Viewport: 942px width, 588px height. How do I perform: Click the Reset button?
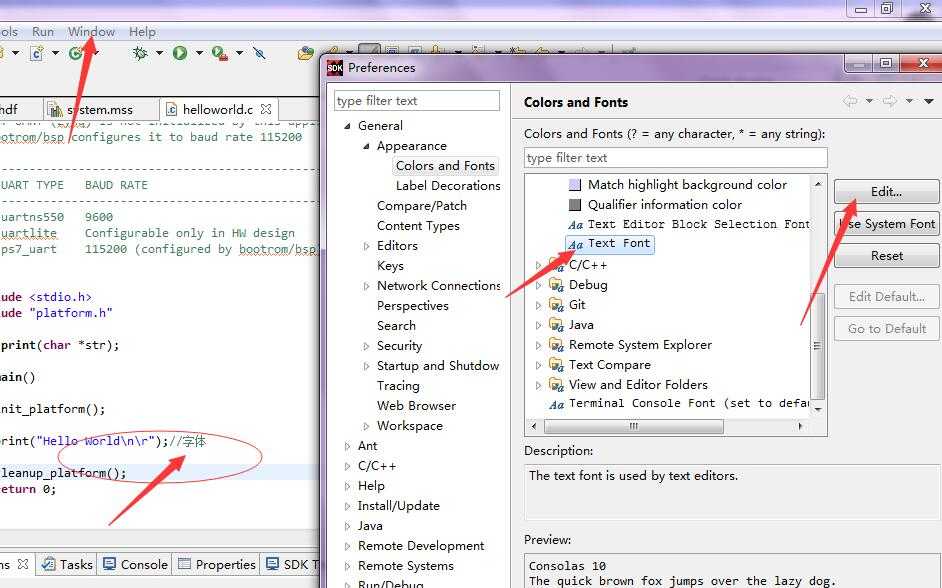pos(886,255)
